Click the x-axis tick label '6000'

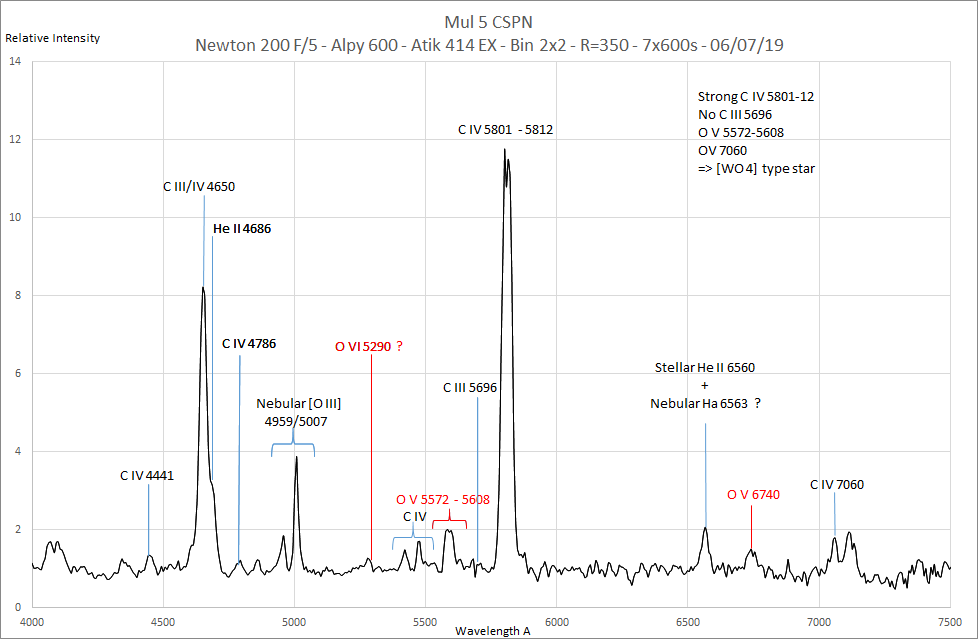point(557,622)
